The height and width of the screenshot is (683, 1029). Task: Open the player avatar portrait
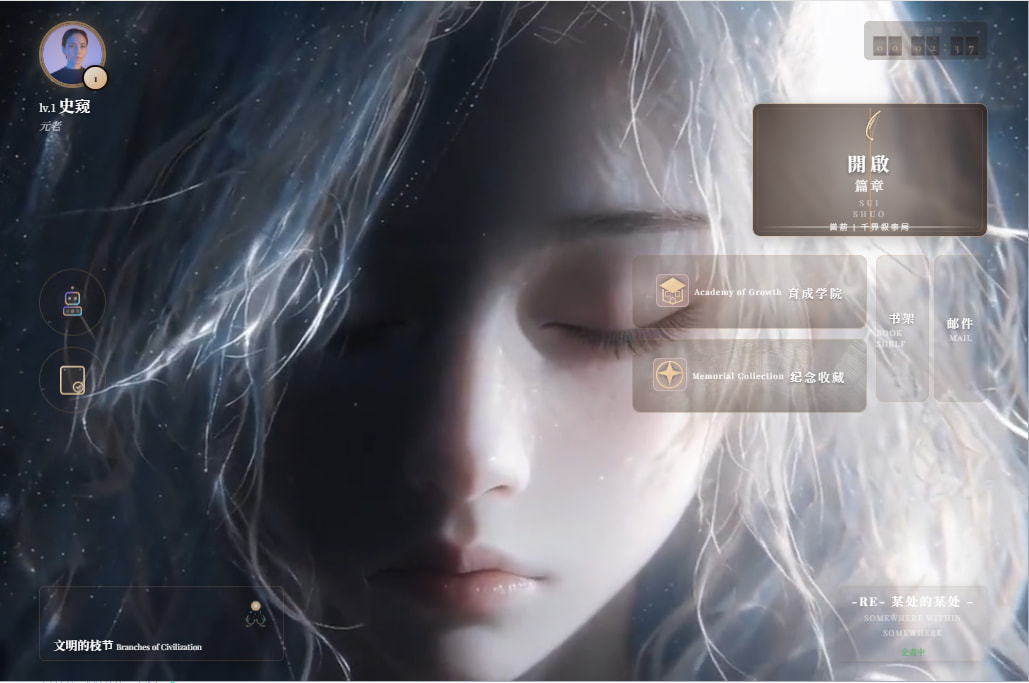pyautogui.click(x=72, y=54)
